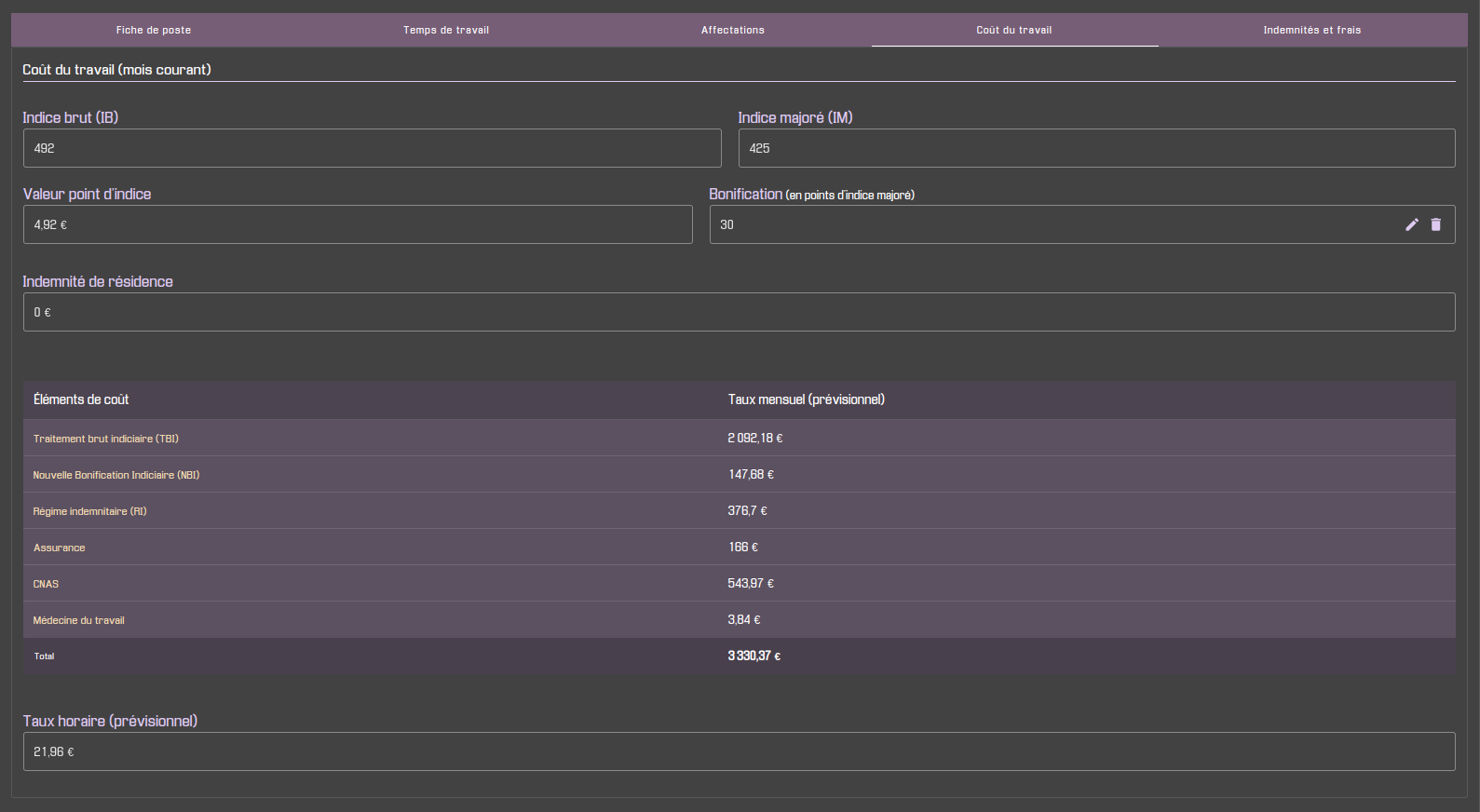The image size is (1480, 812).
Task: Select the Assurance row label
Action: coord(60,548)
